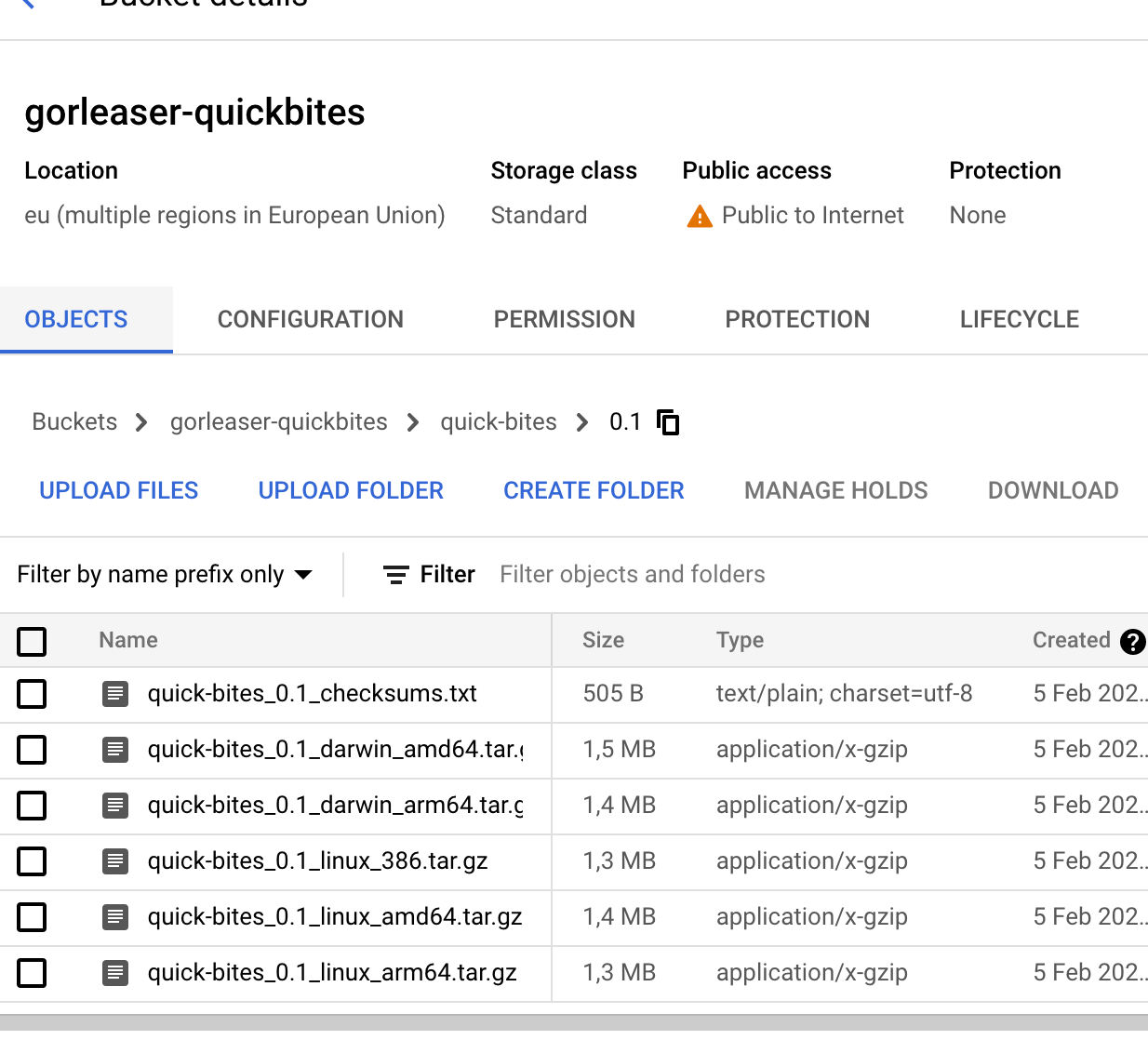Sort by the Created column header
The image size is (1148, 1040).
tap(1072, 641)
